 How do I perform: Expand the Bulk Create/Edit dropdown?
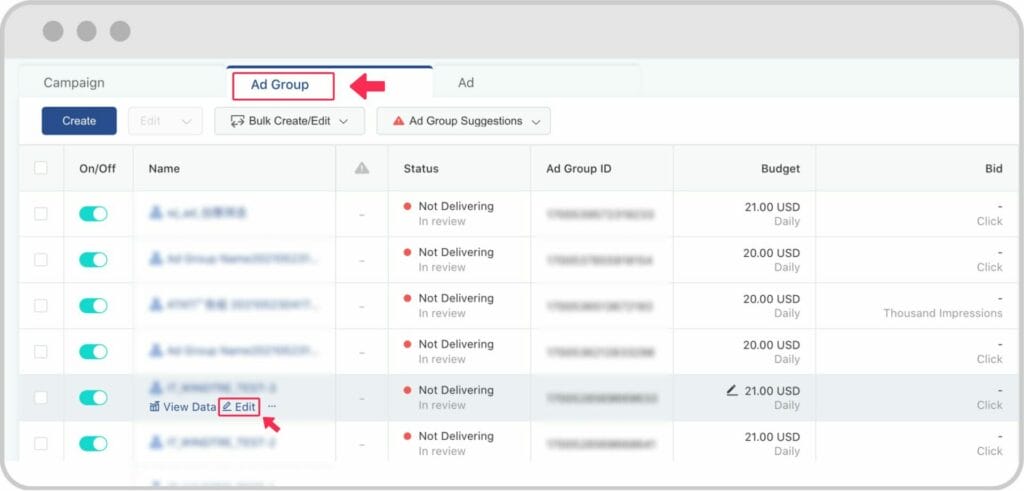click(x=343, y=121)
